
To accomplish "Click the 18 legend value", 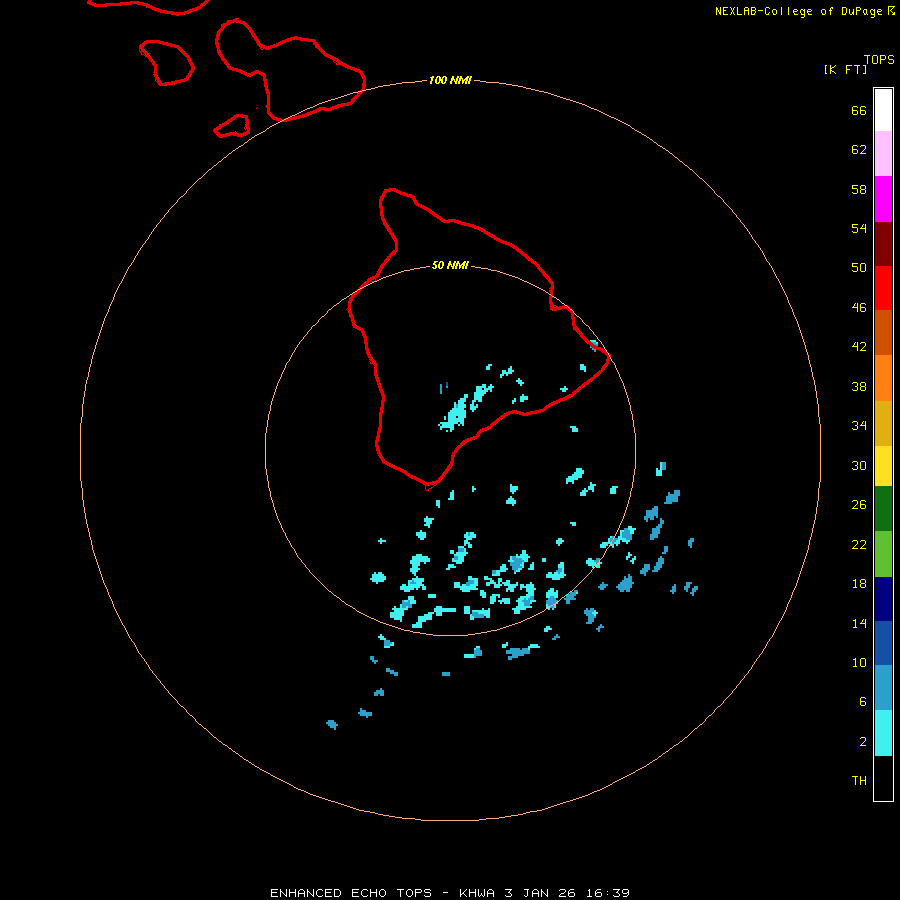I will point(859,584).
